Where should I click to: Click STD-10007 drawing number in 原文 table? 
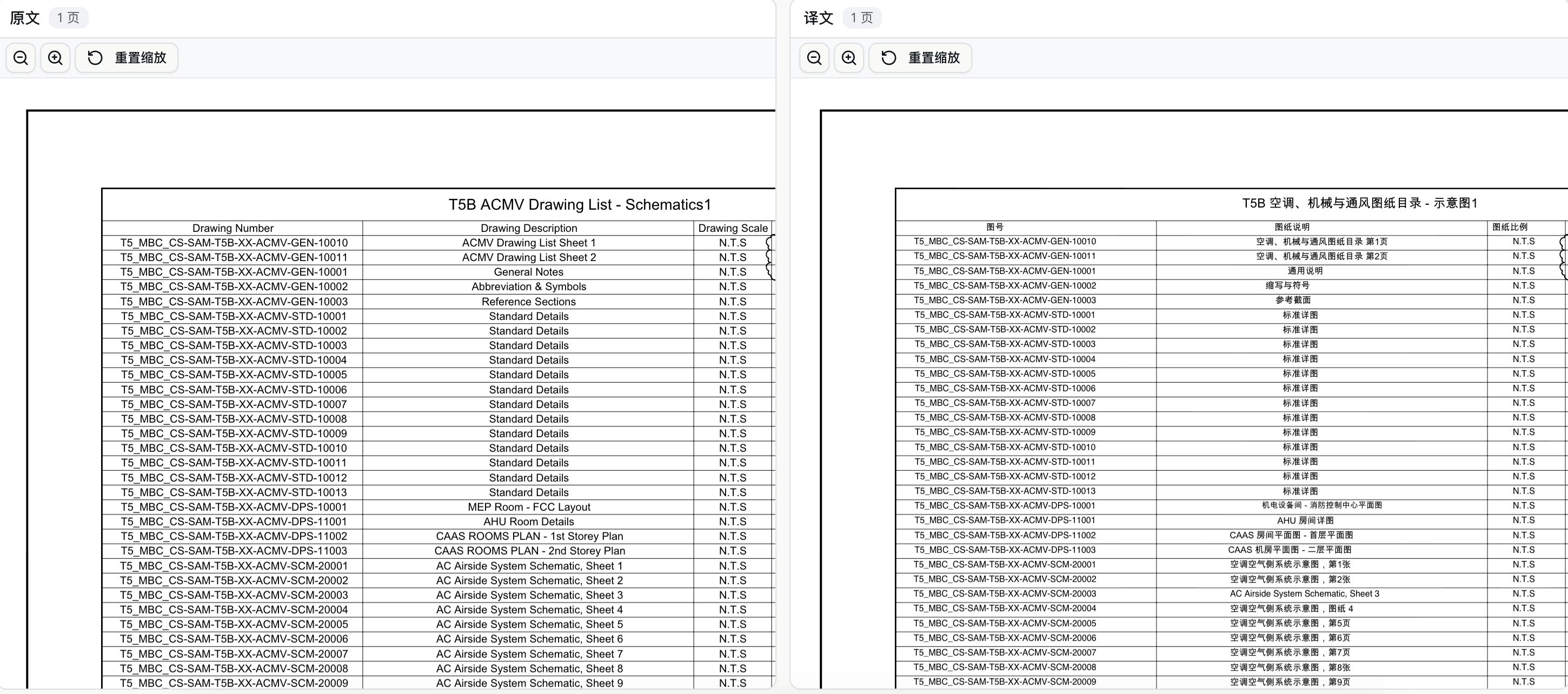point(234,404)
